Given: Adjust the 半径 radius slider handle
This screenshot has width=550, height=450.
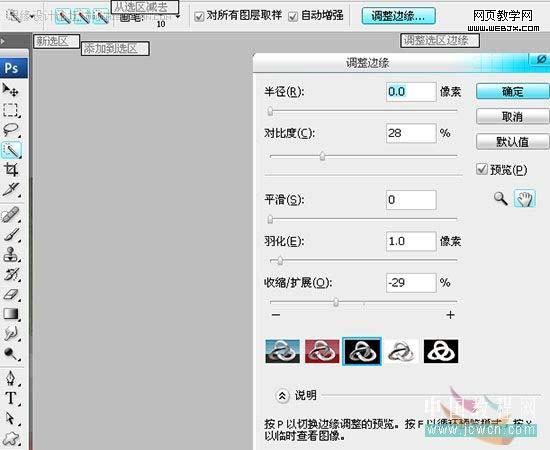Looking at the screenshot, I should point(270,111).
